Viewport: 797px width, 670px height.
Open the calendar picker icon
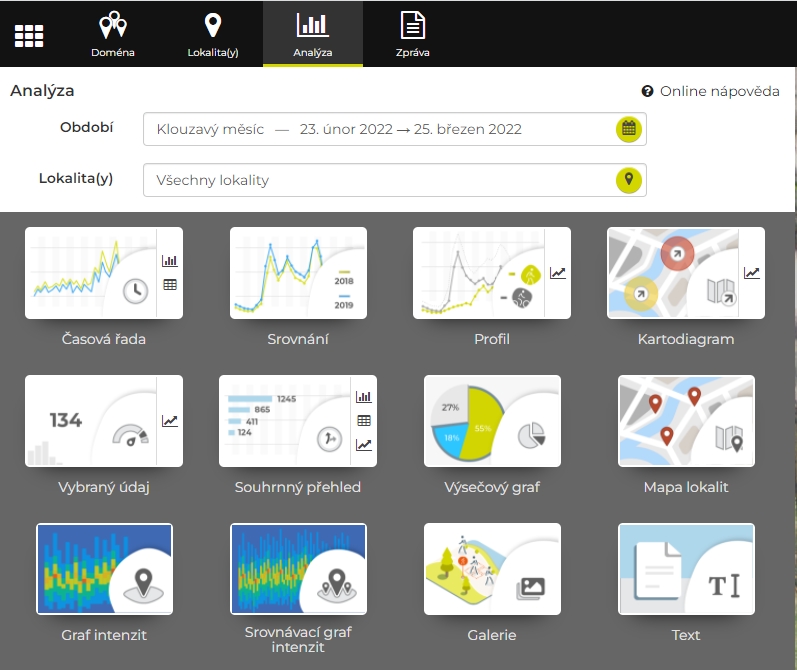(629, 129)
